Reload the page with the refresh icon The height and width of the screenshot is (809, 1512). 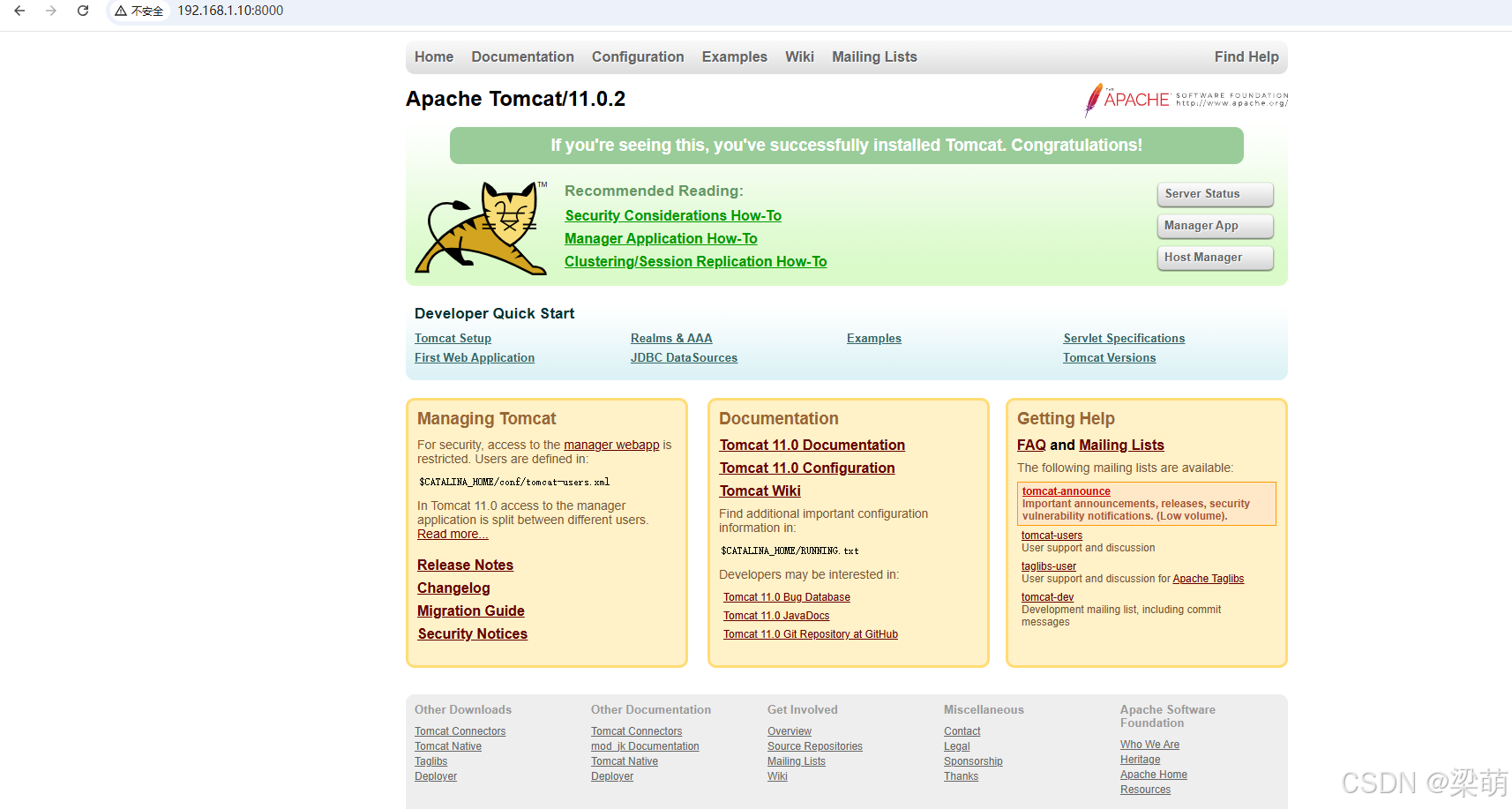tap(83, 11)
